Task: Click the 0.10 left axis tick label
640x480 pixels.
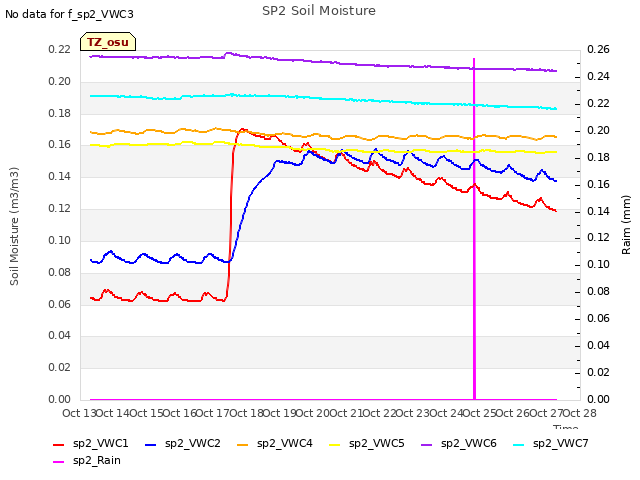Action: pyautogui.click(x=60, y=240)
